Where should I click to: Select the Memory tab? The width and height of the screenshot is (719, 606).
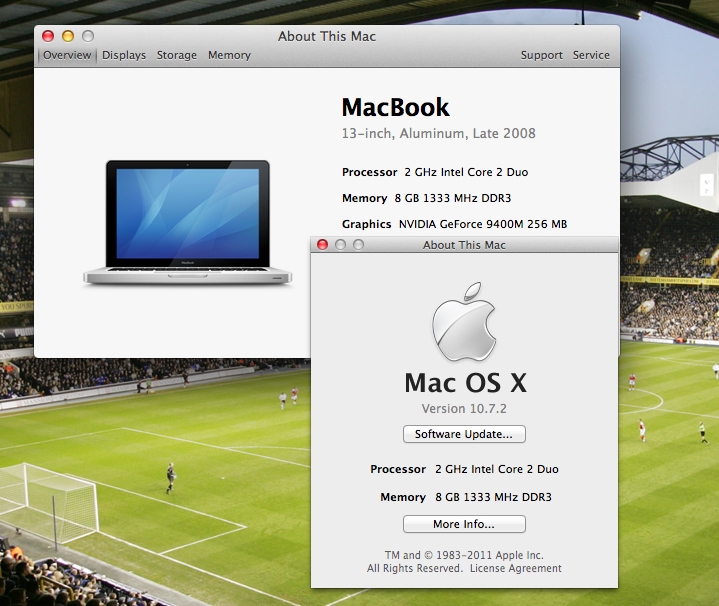[229, 55]
